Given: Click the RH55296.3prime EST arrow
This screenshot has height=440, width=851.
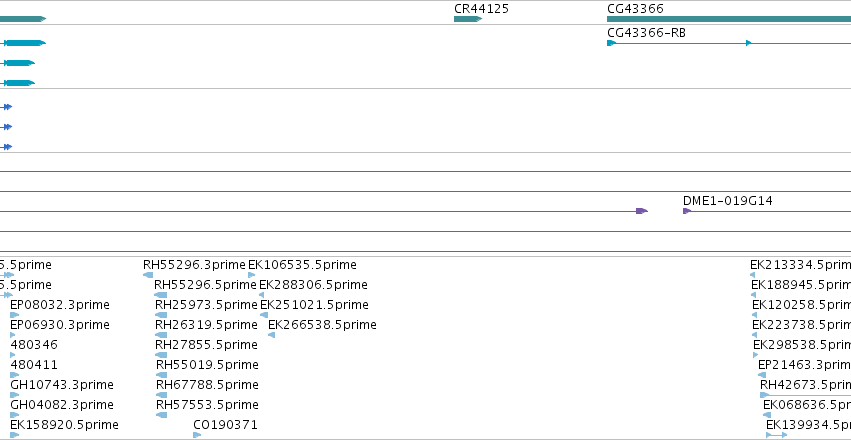Looking at the screenshot, I should (x=148, y=275).
